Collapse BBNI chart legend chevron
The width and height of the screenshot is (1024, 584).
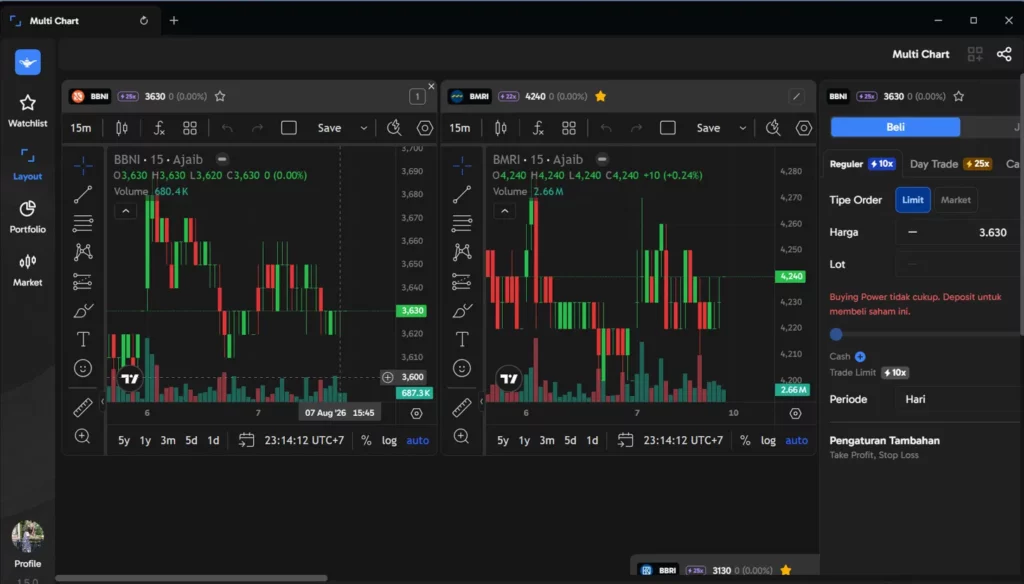[x=125, y=211]
